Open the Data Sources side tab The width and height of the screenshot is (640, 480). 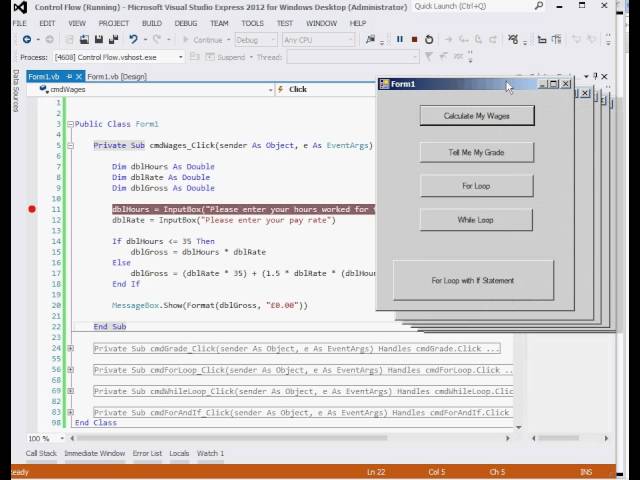16,91
